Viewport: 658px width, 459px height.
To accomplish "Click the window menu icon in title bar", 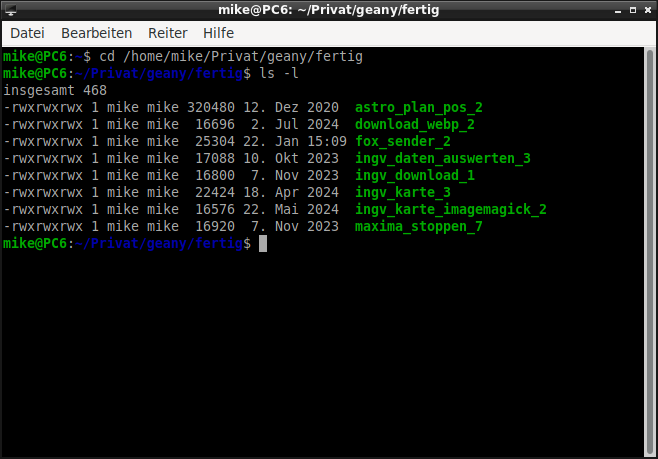I will [13, 11].
